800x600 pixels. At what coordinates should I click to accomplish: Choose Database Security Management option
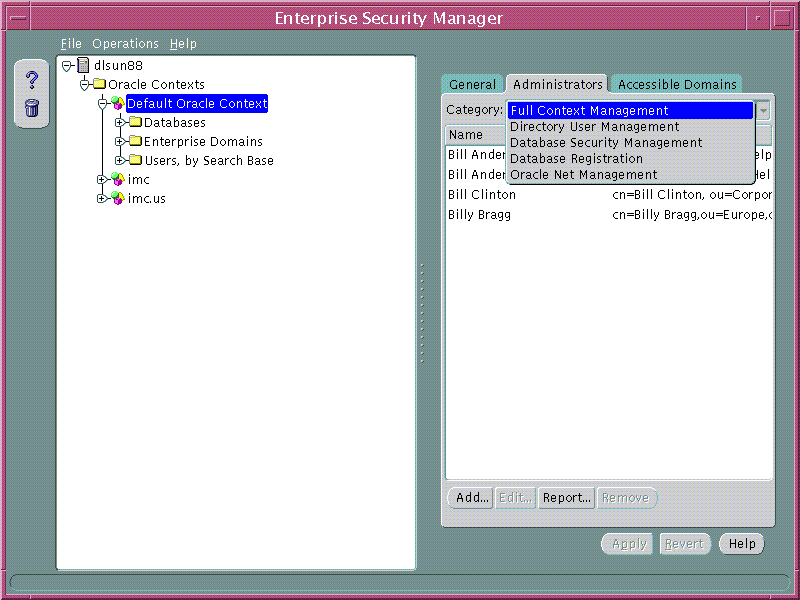coord(631,142)
